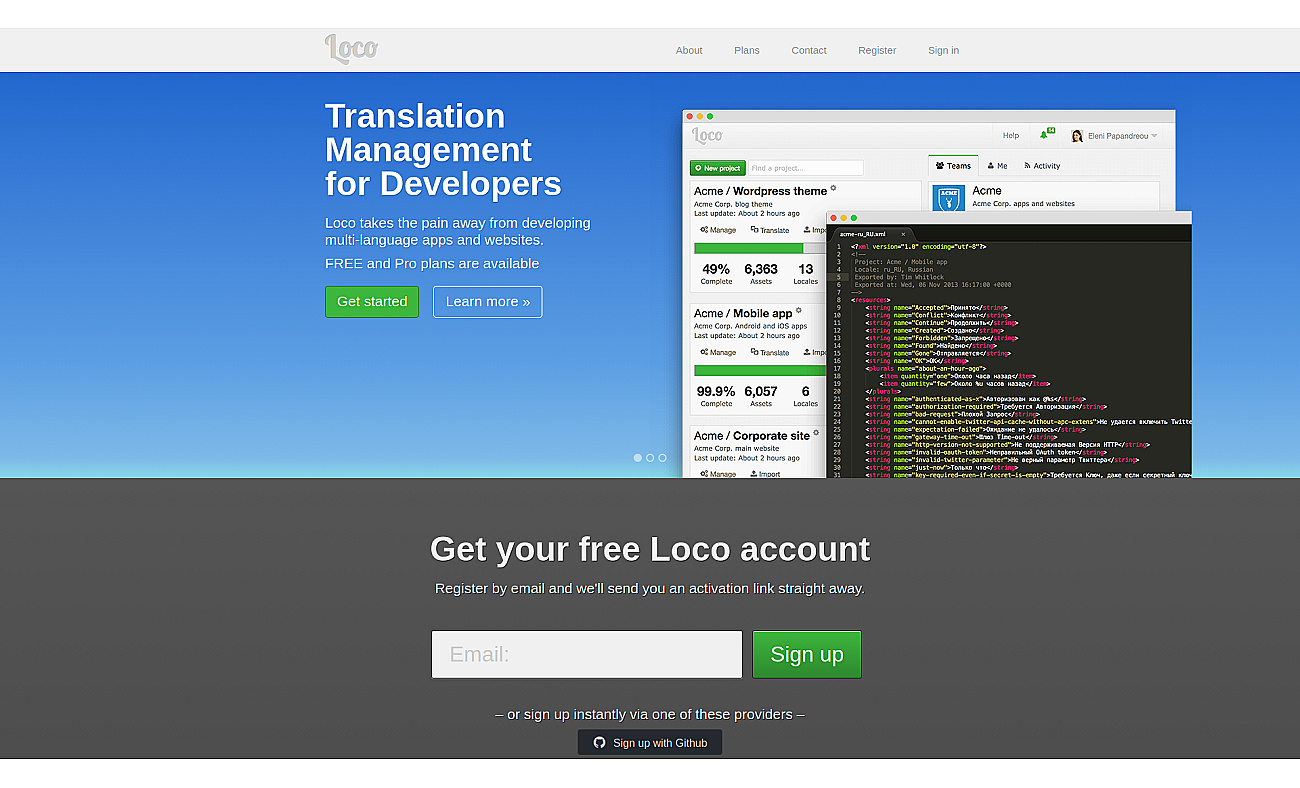
Task: Click the Loco logo in the site header
Action: coord(351,49)
